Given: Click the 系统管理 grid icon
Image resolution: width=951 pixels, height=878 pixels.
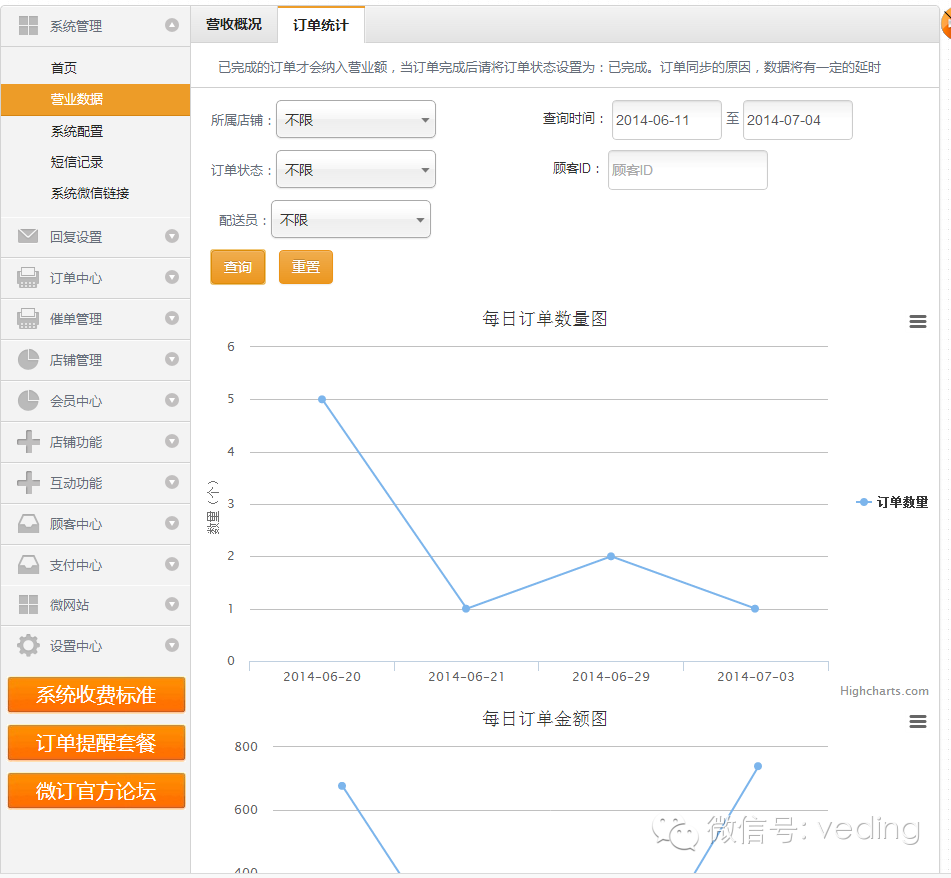Looking at the screenshot, I should (29, 25).
